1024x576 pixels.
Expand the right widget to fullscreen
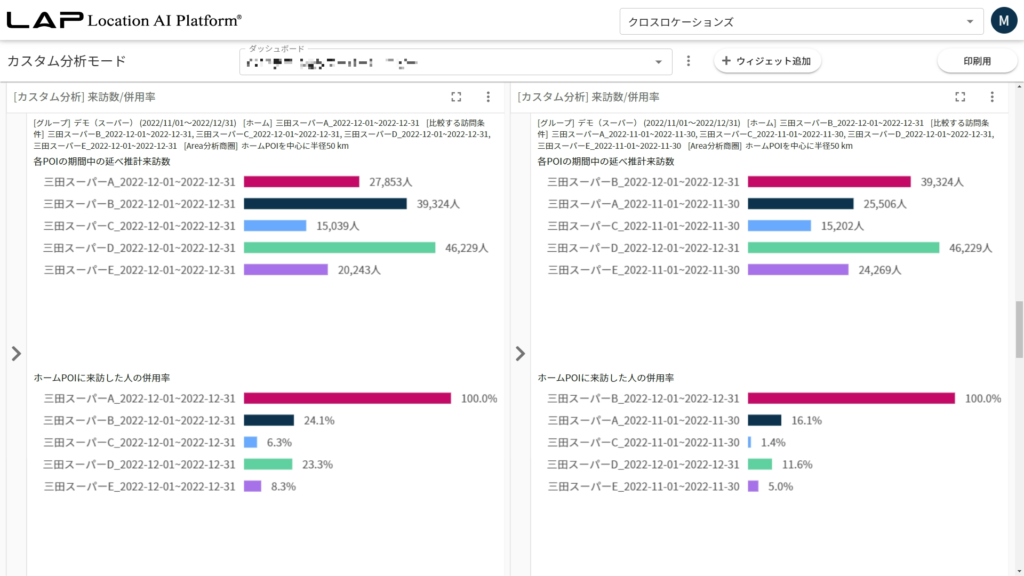pyautogui.click(x=960, y=97)
